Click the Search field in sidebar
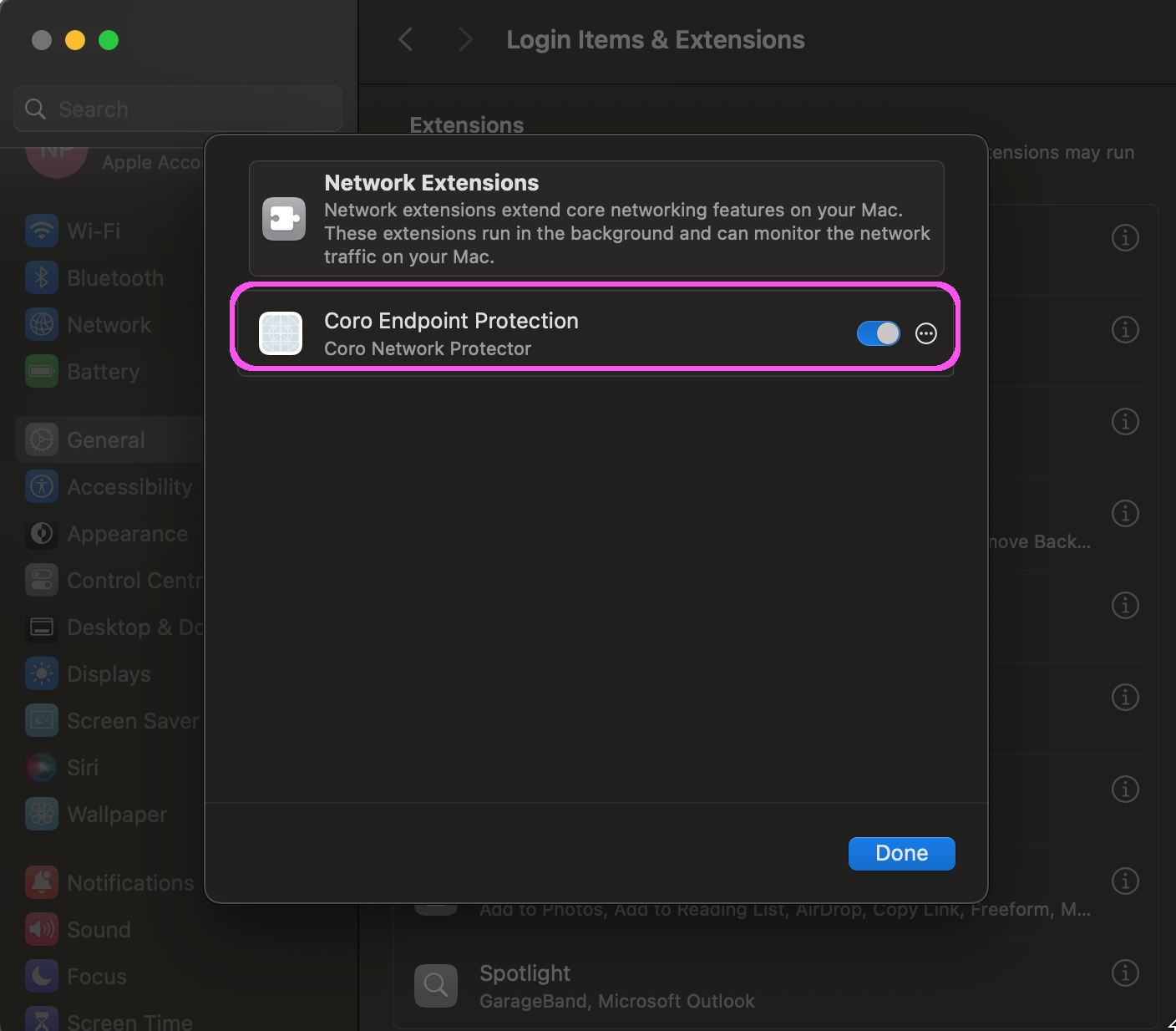This screenshot has width=1176, height=1031. pos(177,109)
